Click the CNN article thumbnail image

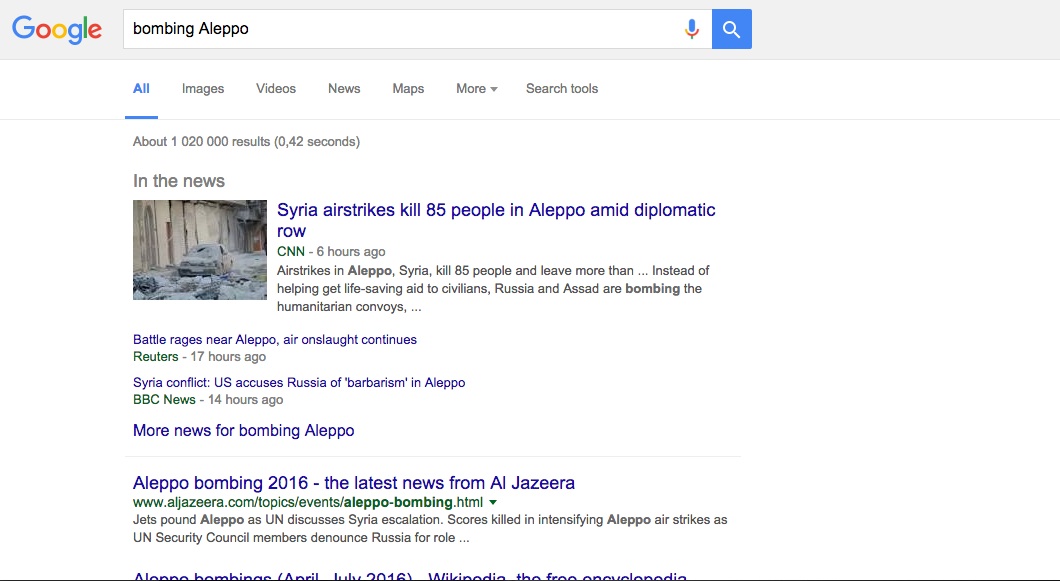click(199, 249)
